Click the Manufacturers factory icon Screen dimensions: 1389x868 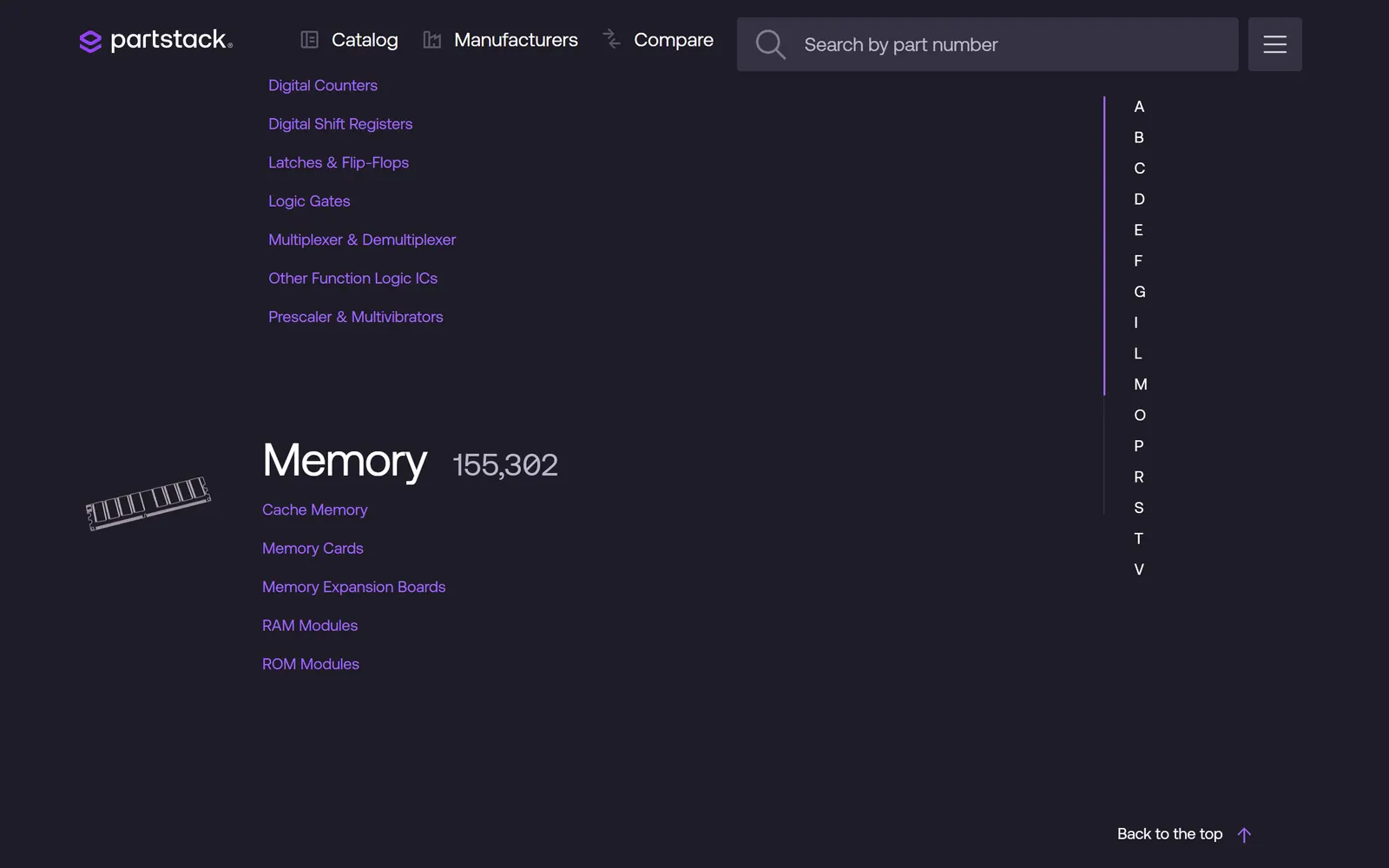coord(431,40)
